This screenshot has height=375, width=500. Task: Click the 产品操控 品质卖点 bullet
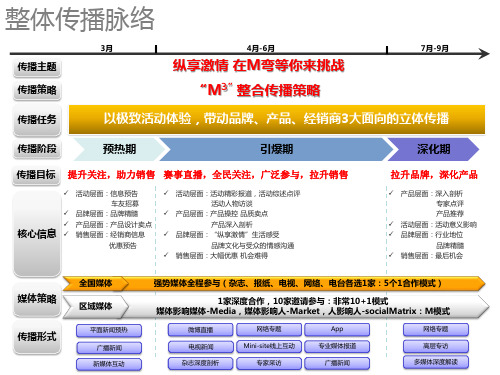(222, 214)
